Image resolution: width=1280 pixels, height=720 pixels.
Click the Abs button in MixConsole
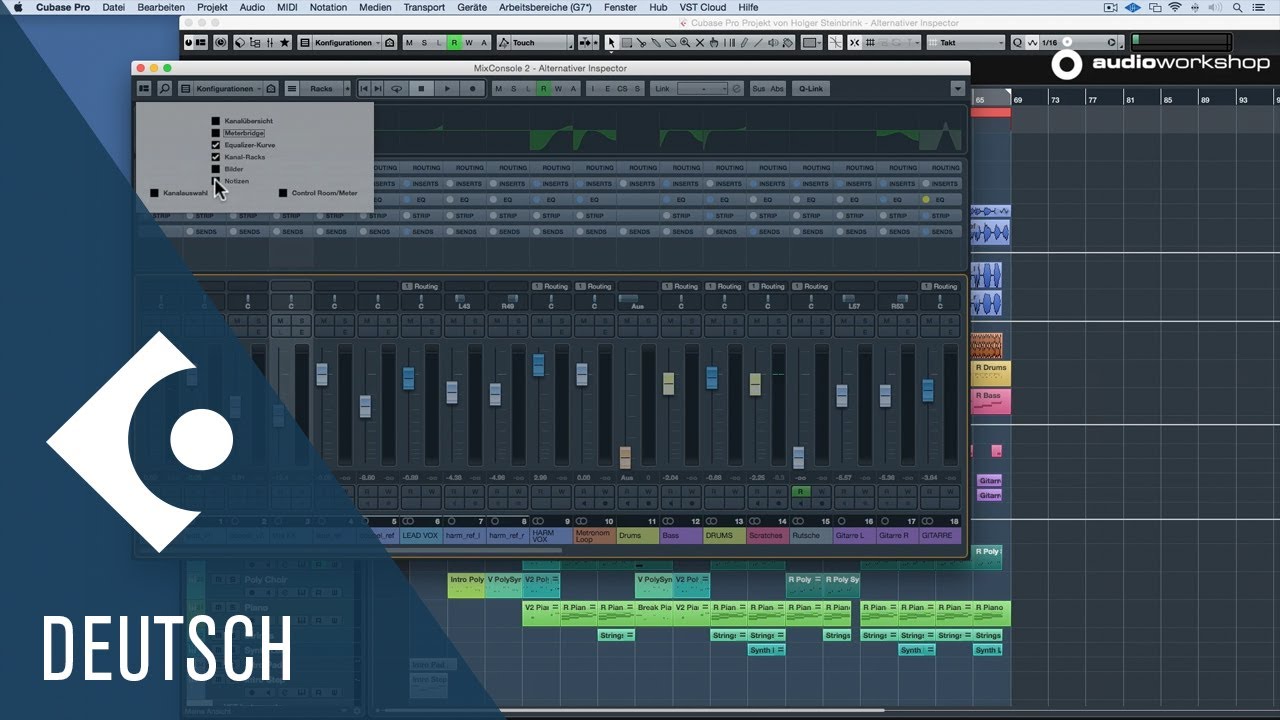[777, 89]
